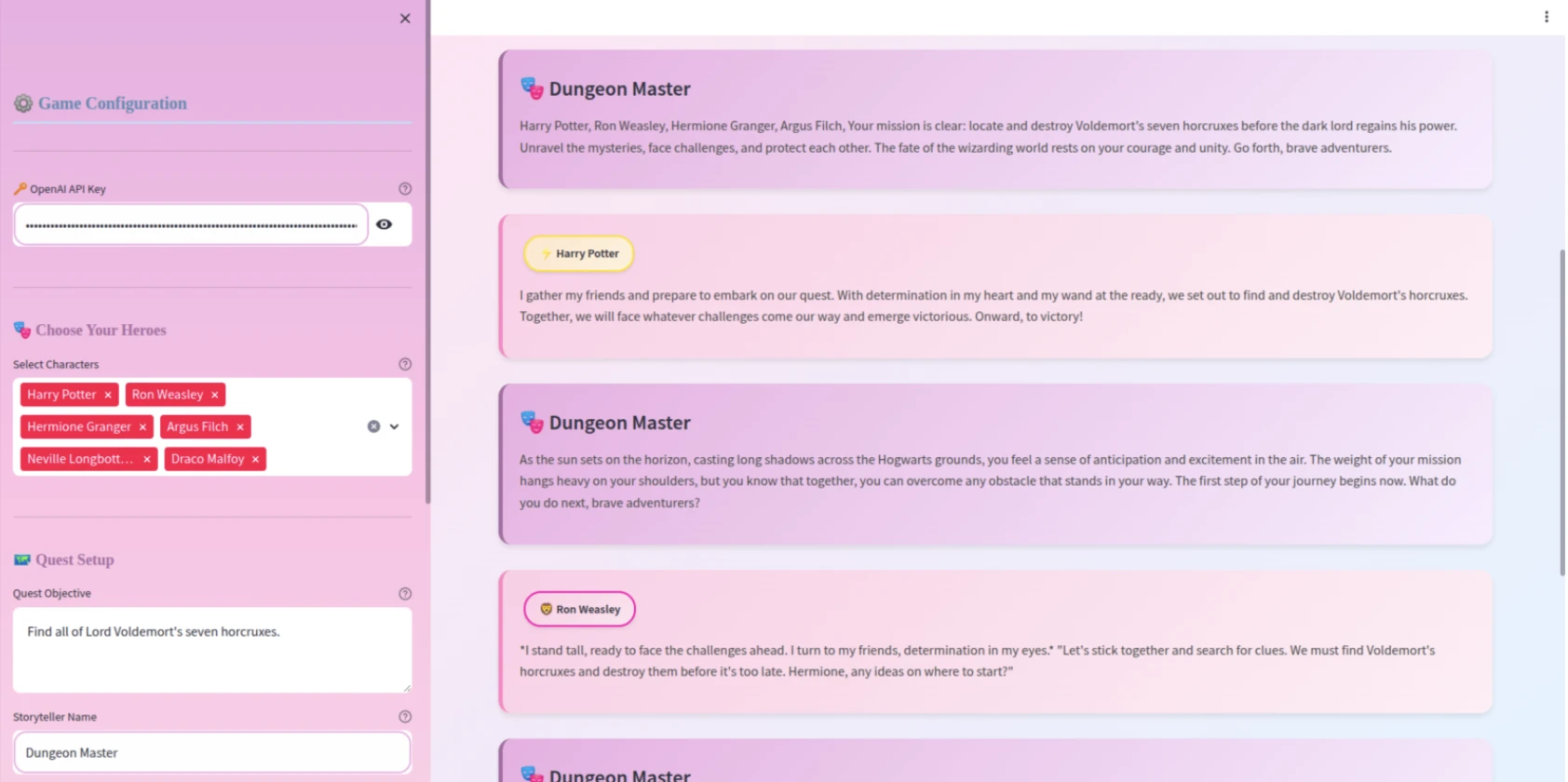
Task: Remove Ron Weasley tag from selection
Action: (215, 395)
